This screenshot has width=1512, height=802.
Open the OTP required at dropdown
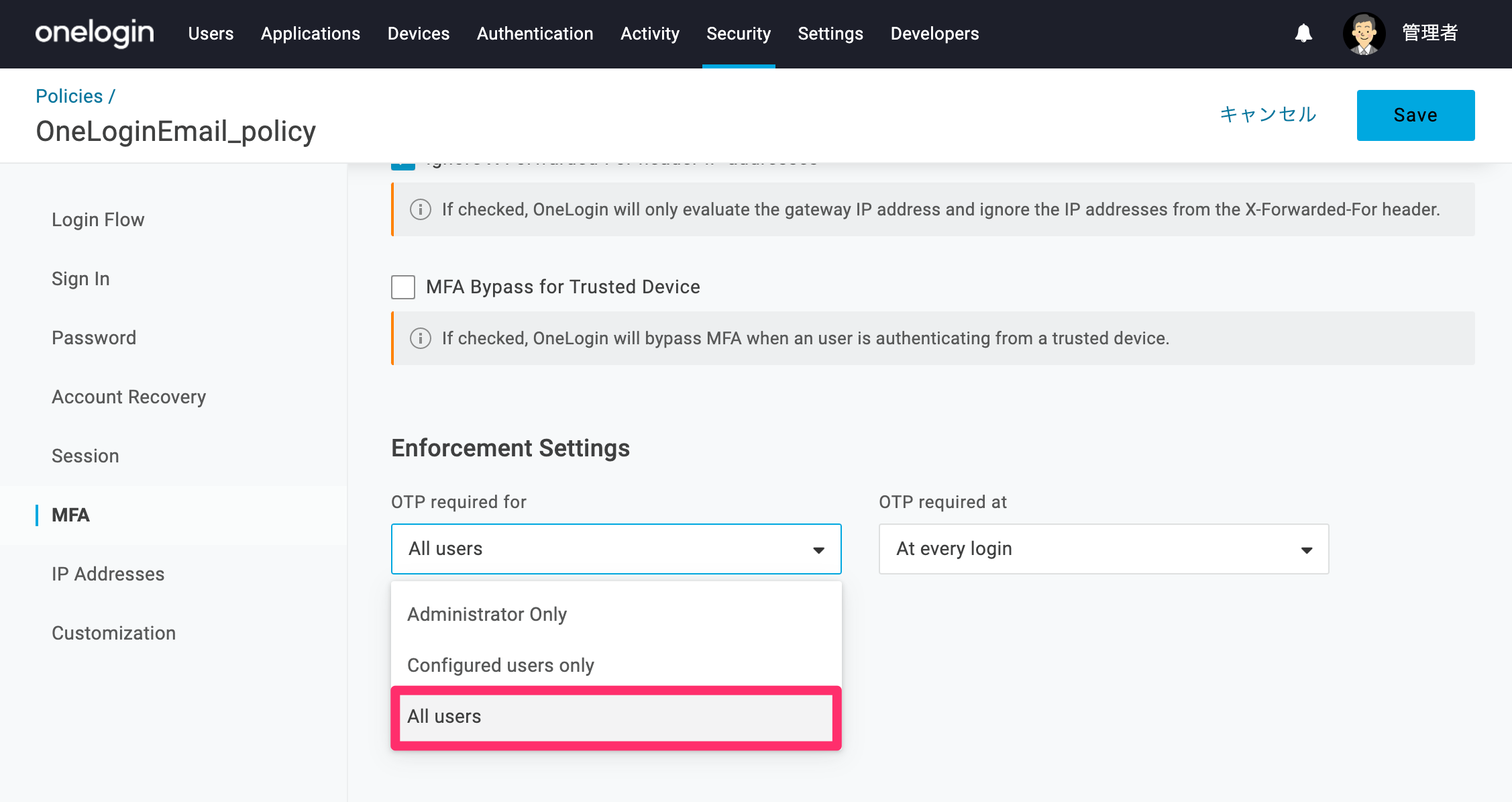click(x=1103, y=549)
